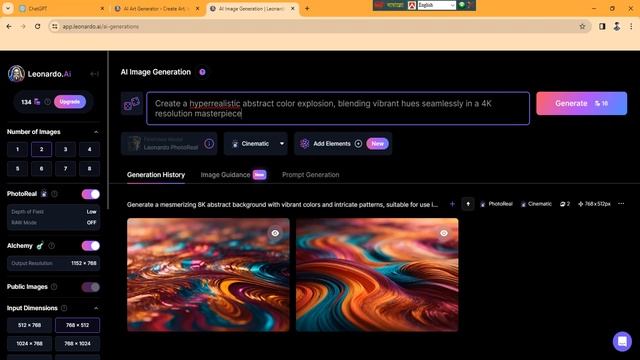Click the Output Resolution 1152 × 768 field

tap(53, 263)
